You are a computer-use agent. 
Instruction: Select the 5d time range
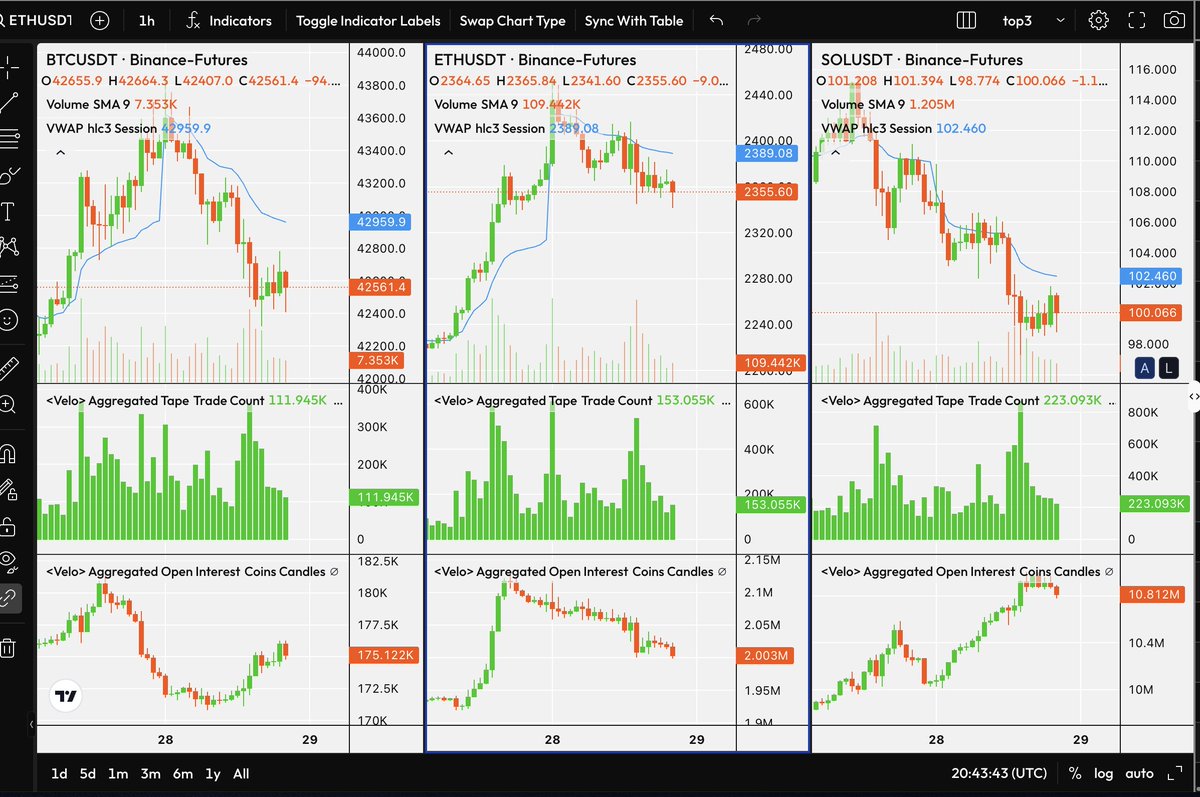click(x=88, y=774)
